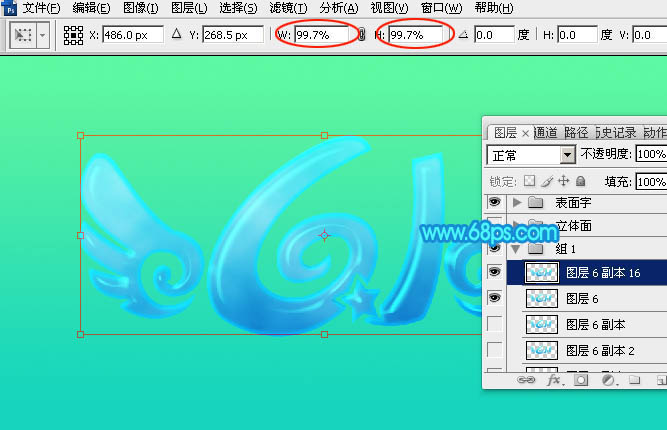Switch to the 动作 tab
The width and height of the screenshot is (667, 430).
click(655, 133)
